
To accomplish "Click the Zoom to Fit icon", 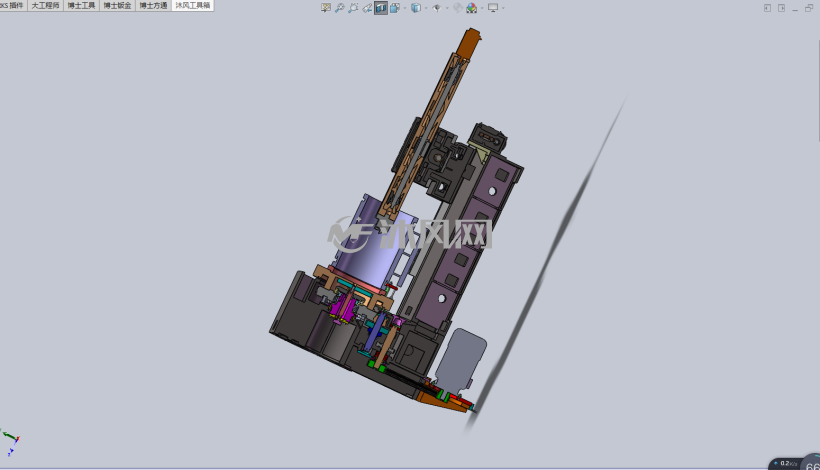I will [x=339, y=8].
